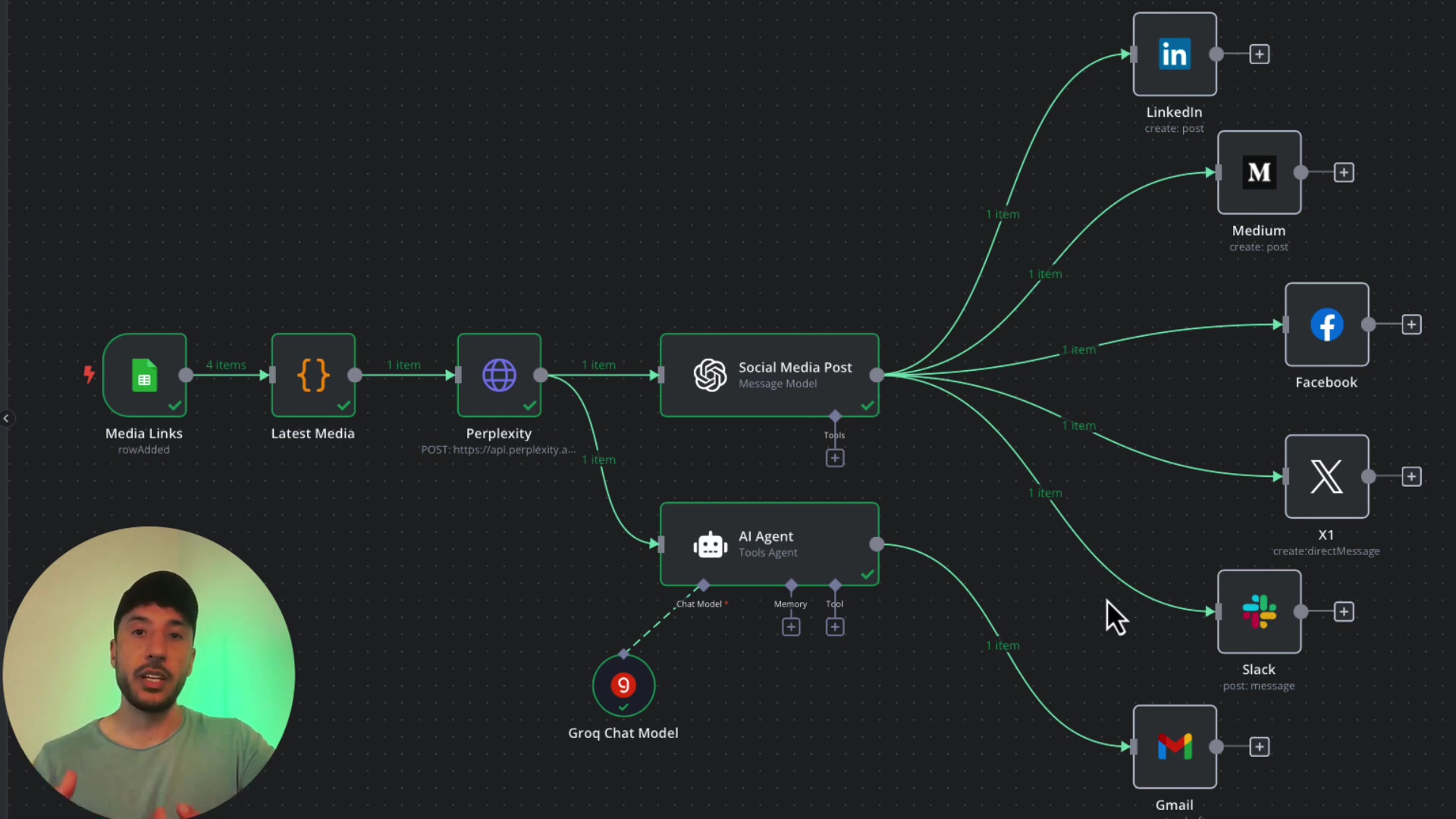
Task: Click 'create:directMessage' subtitle under X1
Action: [1326, 551]
